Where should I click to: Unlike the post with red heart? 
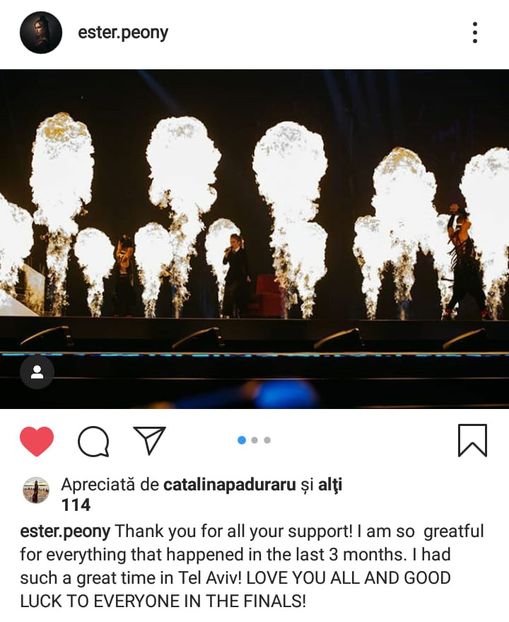point(36,441)
